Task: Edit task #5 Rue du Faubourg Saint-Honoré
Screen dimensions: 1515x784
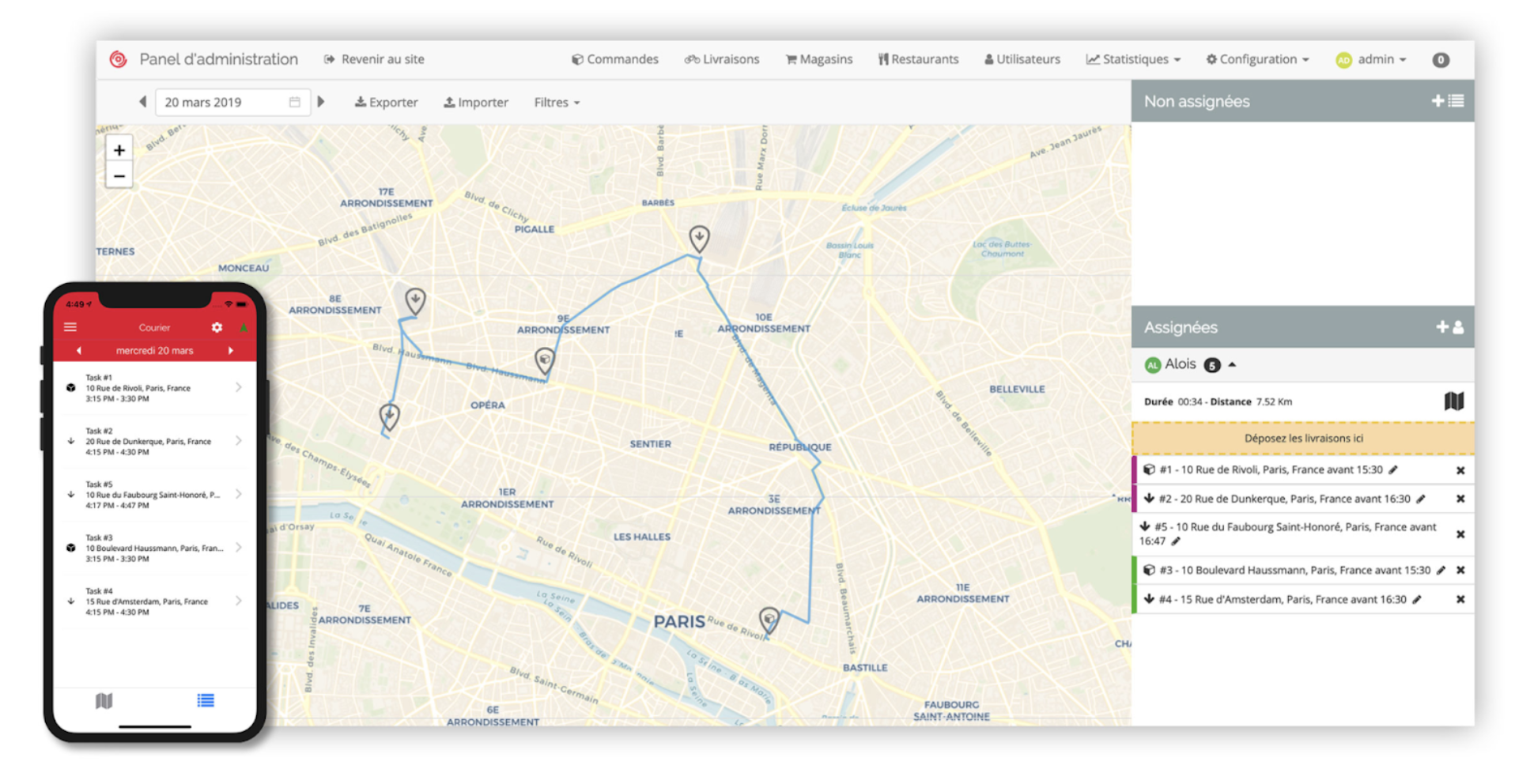Action: 1176,541
